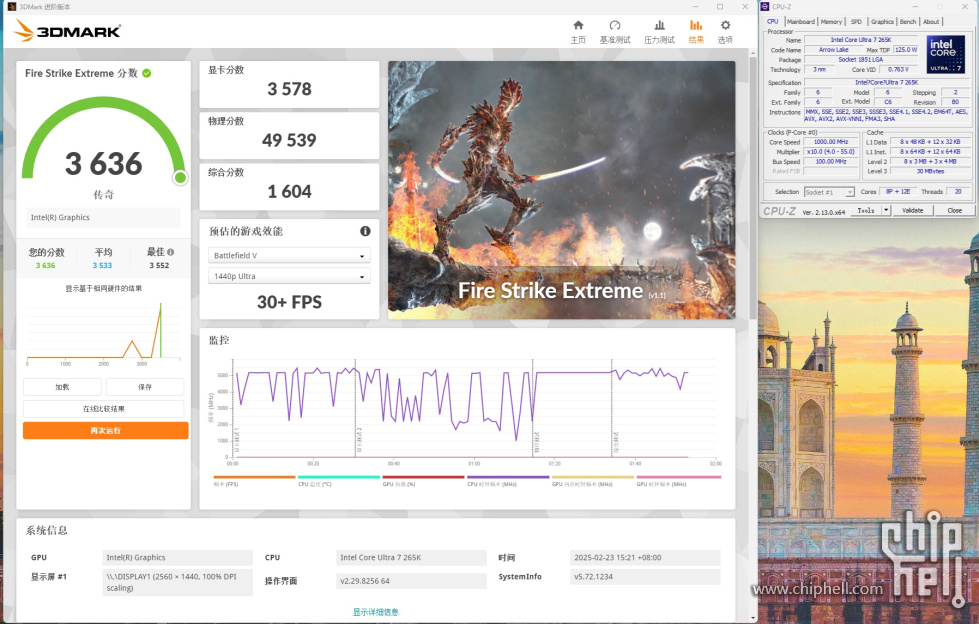Click the average score 3 533
Screen dimensions: 979x624
(x=102, y=265)
